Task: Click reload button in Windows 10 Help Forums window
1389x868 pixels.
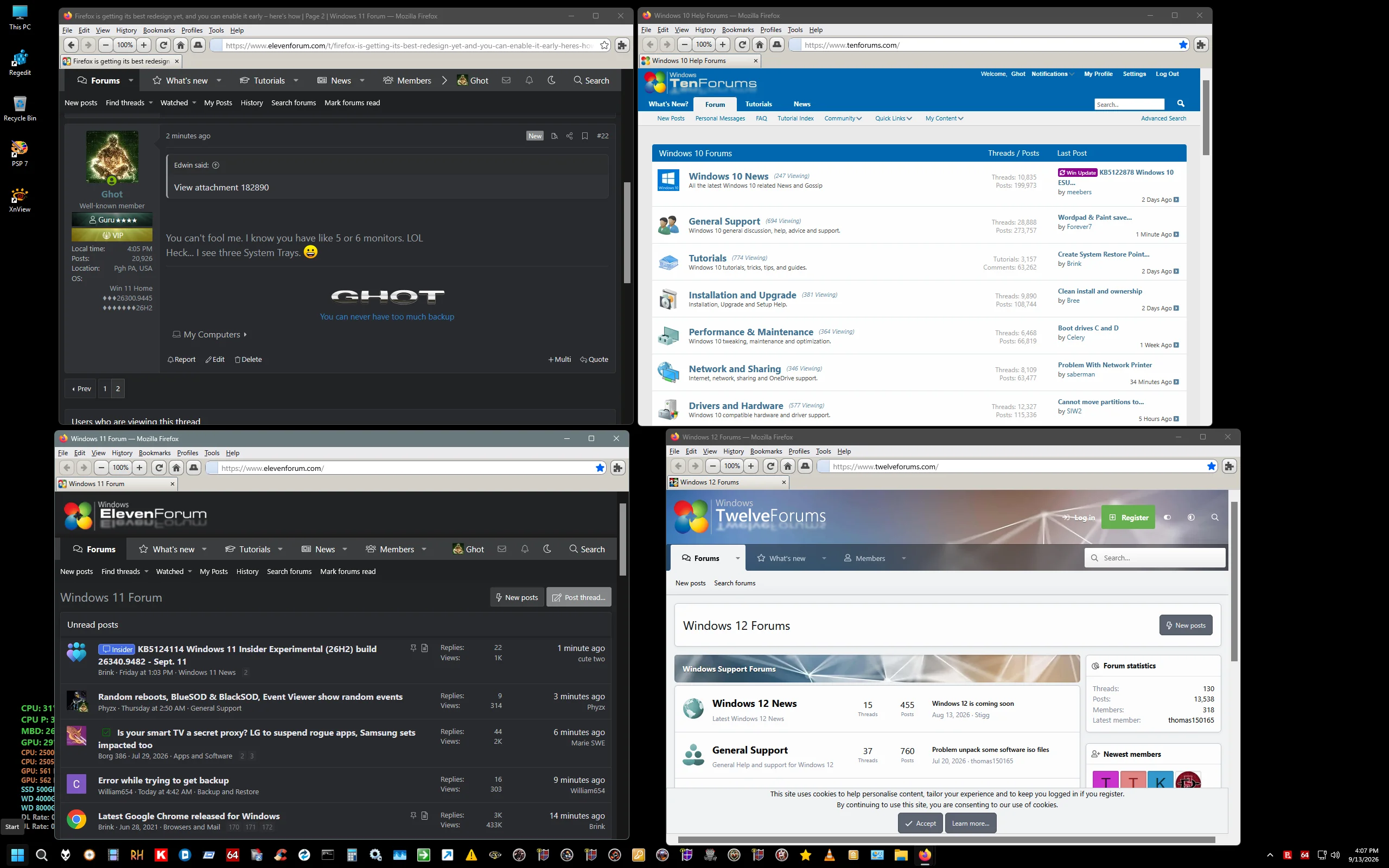Action: [x=742, y=45]
